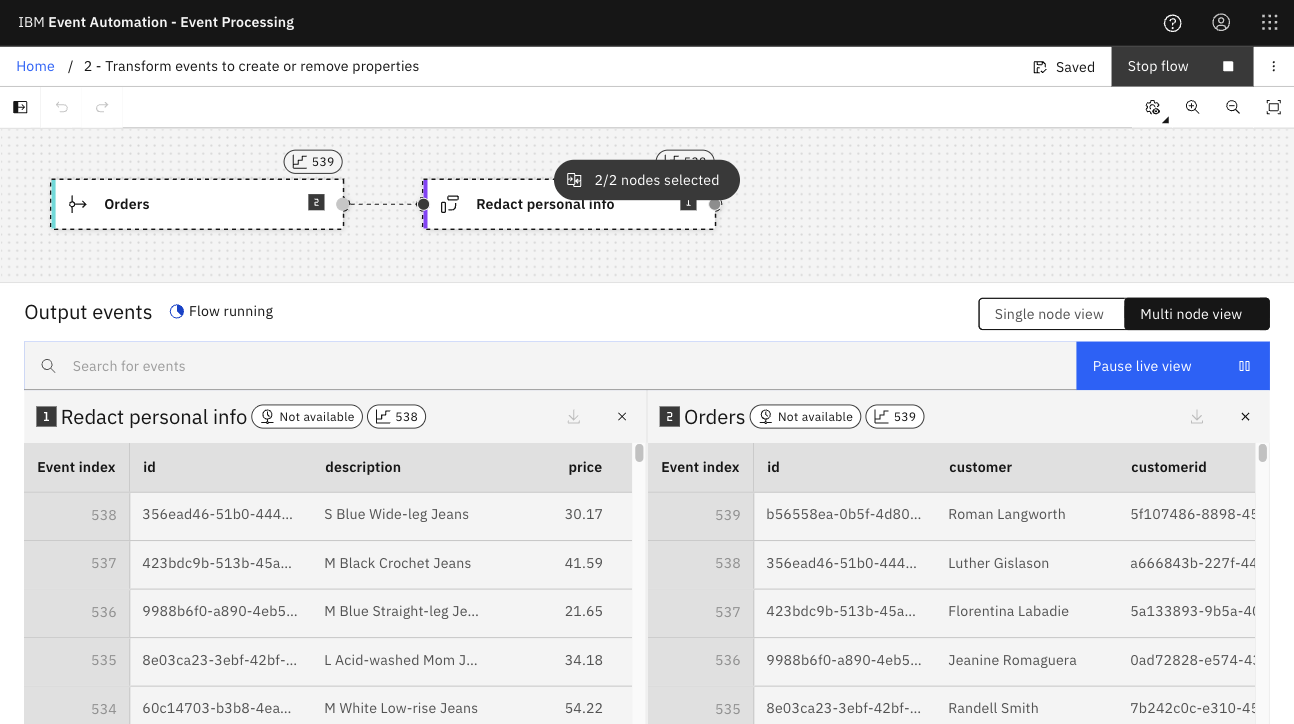Toggle the side panel icon
This screenshot has height=724, width=1294.
(x=20, y=107)
